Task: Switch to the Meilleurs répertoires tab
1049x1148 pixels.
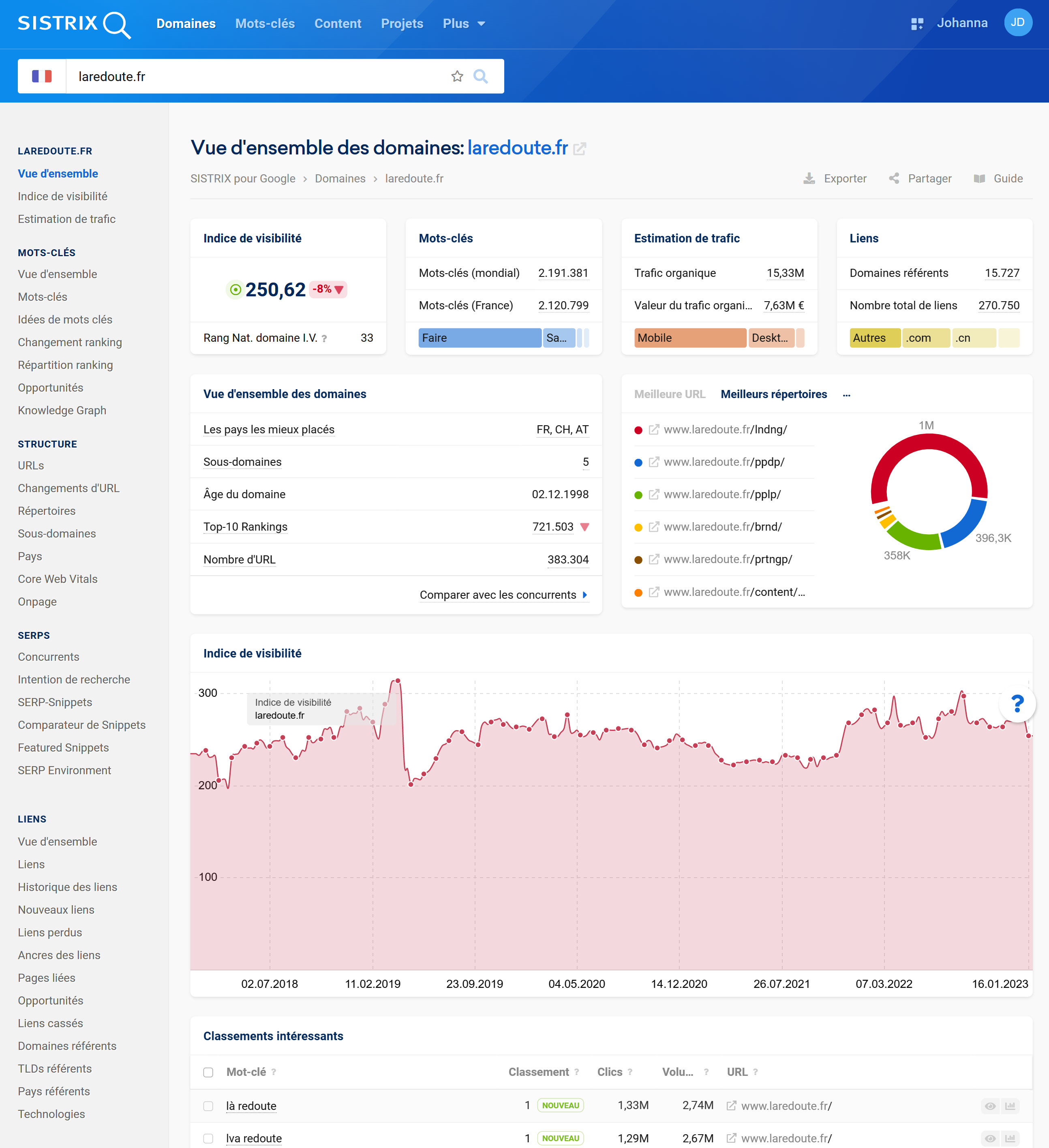Action: [x=774, y=395]
